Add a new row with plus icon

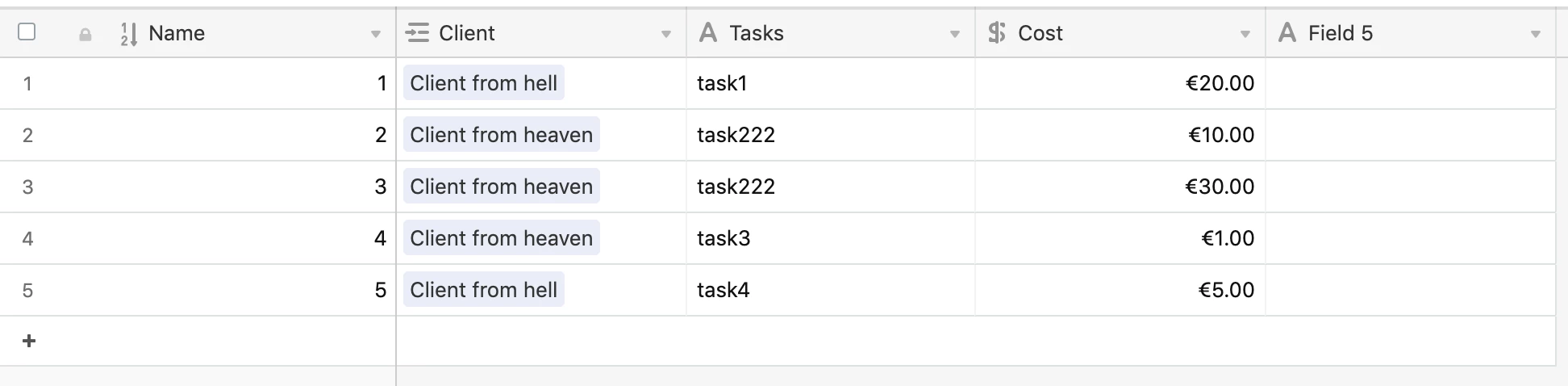coord(29,341)
